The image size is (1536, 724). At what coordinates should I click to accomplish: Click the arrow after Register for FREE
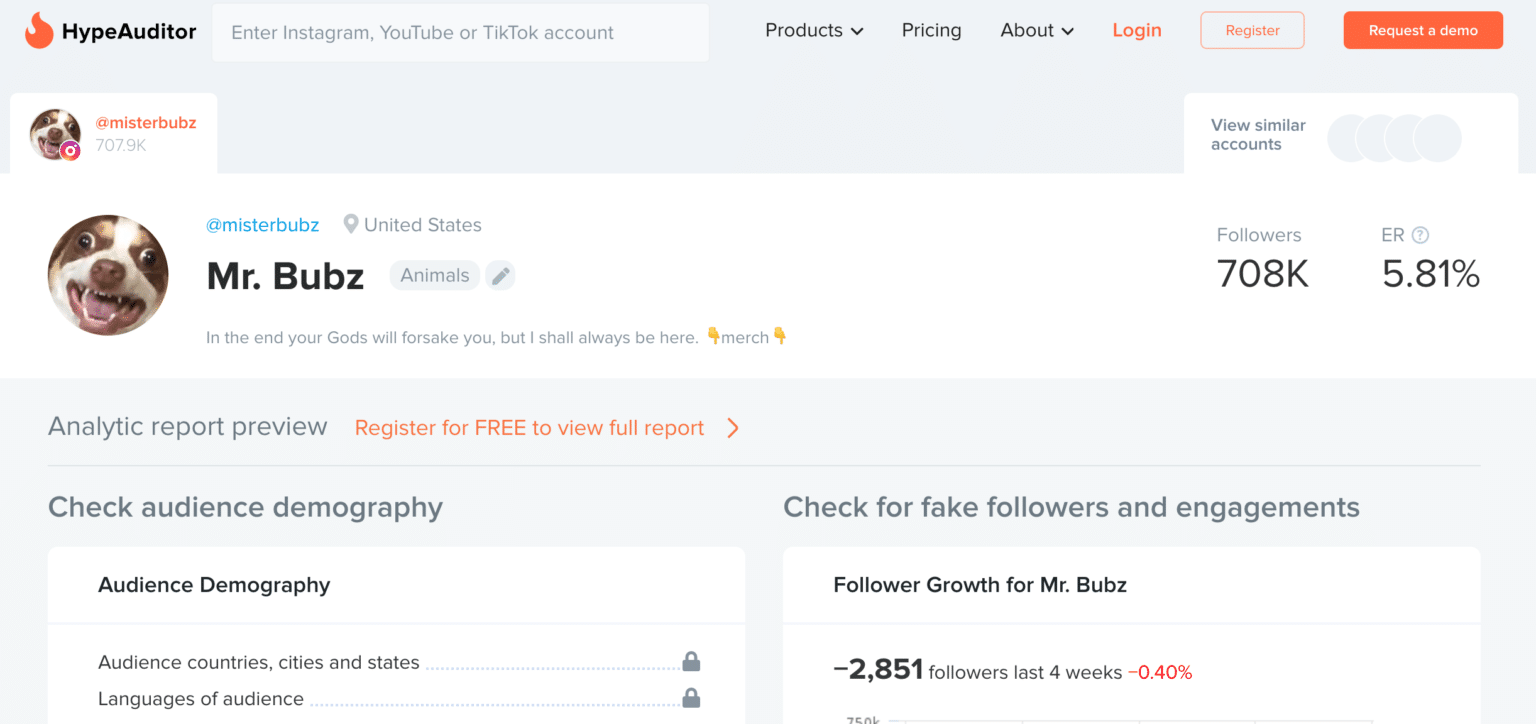[x=733, y=428]
